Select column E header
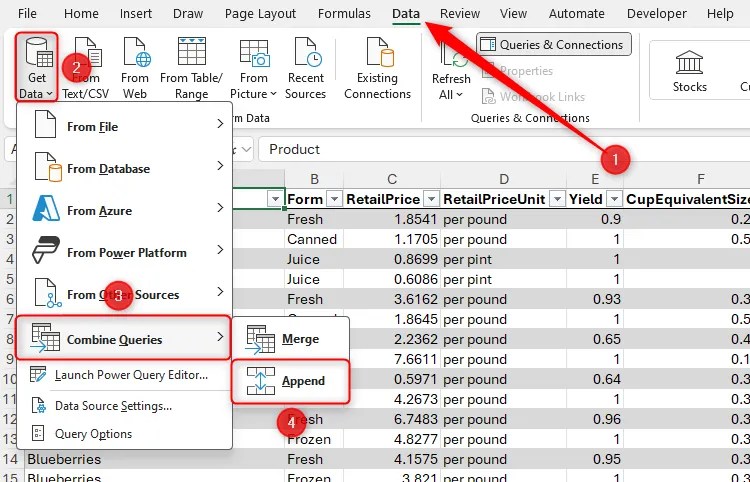Image resolution: width=750 pixels, height=482 pixels. tap(595, 179)
